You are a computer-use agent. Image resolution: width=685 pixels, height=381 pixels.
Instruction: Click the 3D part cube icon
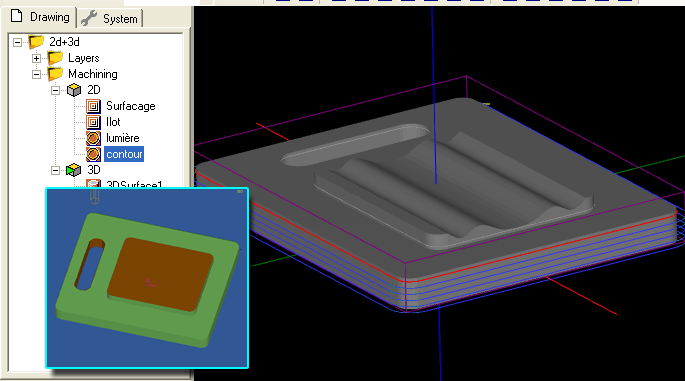74,170
